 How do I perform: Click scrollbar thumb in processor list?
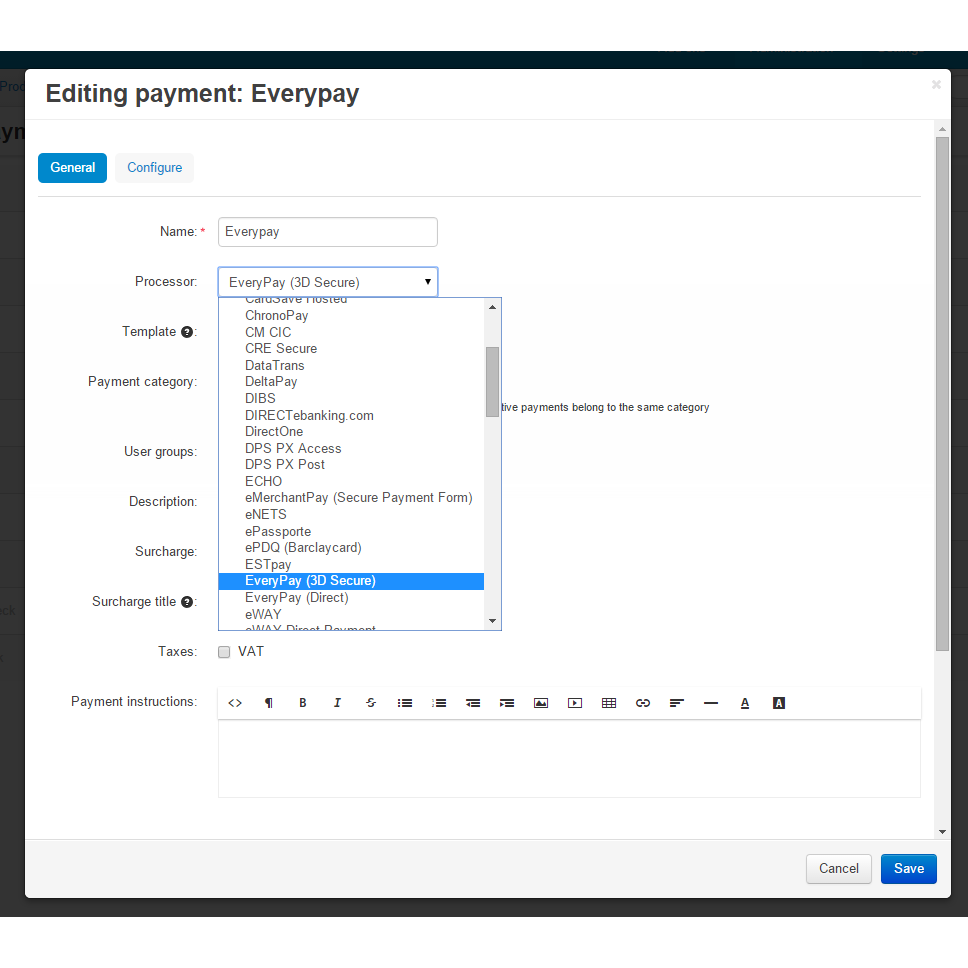pos(492,382)
